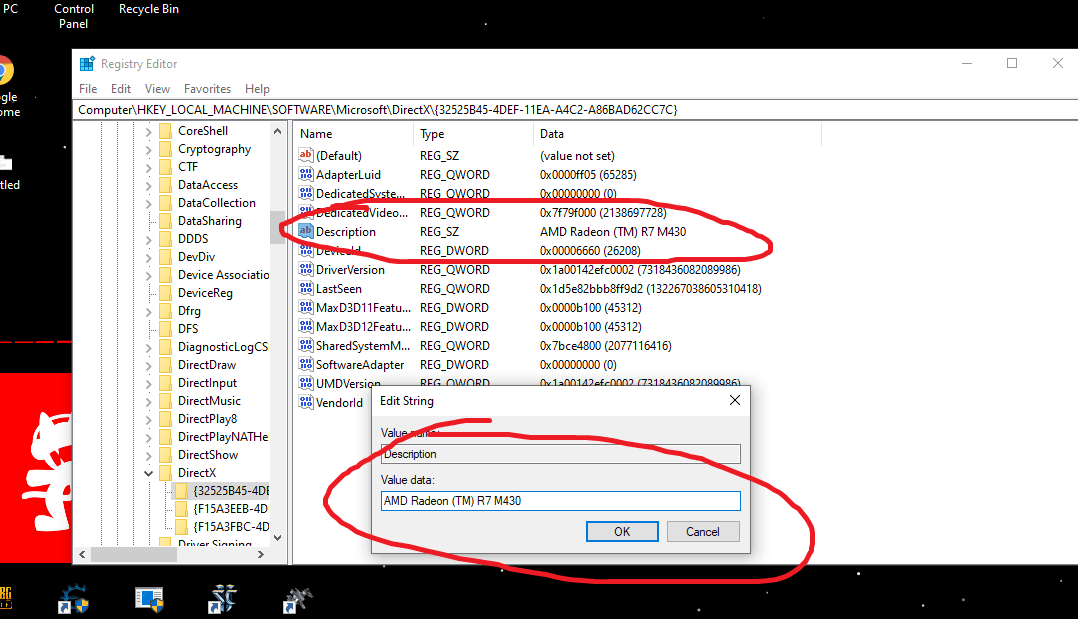Select the Device Associatio tree item
Screen dimensions: 1078x619
point(223,275)
